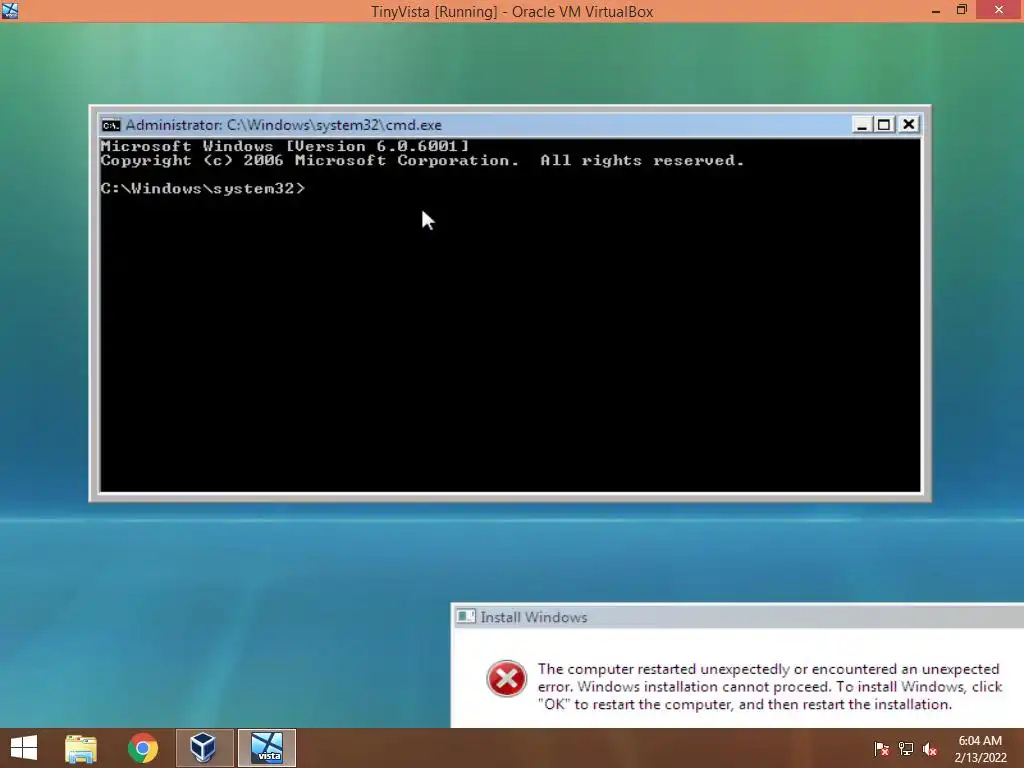Click the red error icon in dialog
Image resolution: width=1024 pixels, height=768 pixels.
506,679
